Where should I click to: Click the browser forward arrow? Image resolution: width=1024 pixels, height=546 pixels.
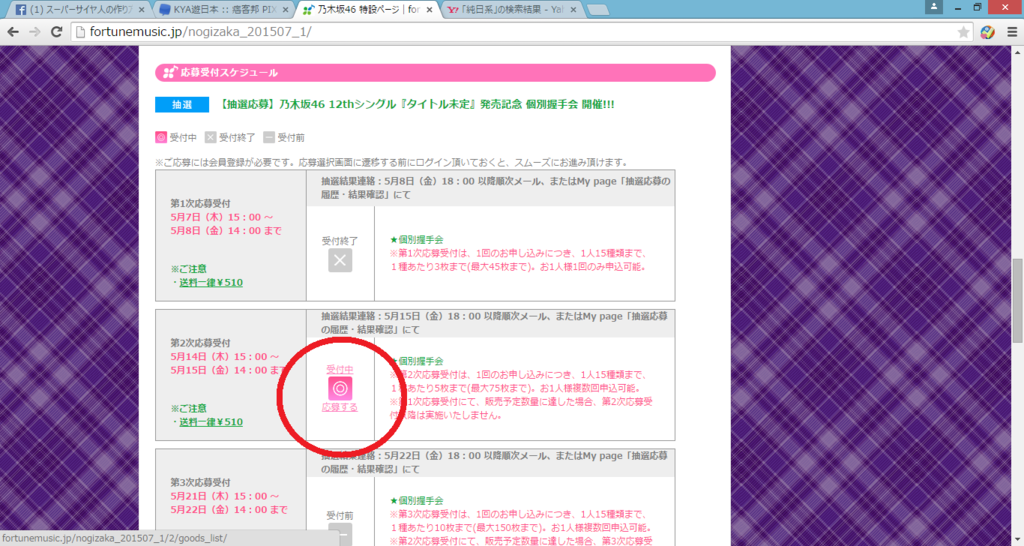(35, 32)
